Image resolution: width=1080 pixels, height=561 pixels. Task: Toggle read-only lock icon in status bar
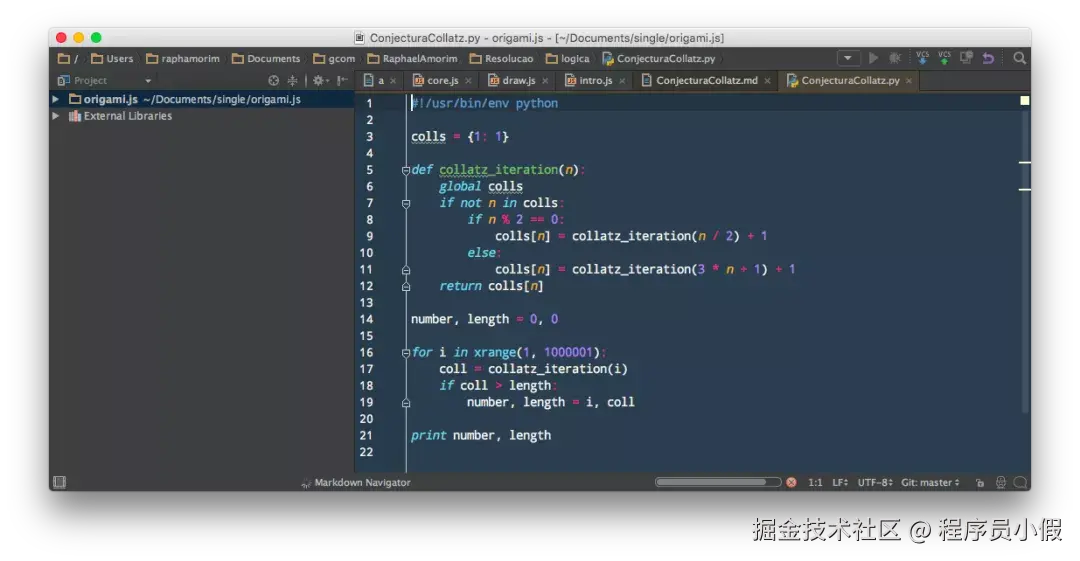979,483
